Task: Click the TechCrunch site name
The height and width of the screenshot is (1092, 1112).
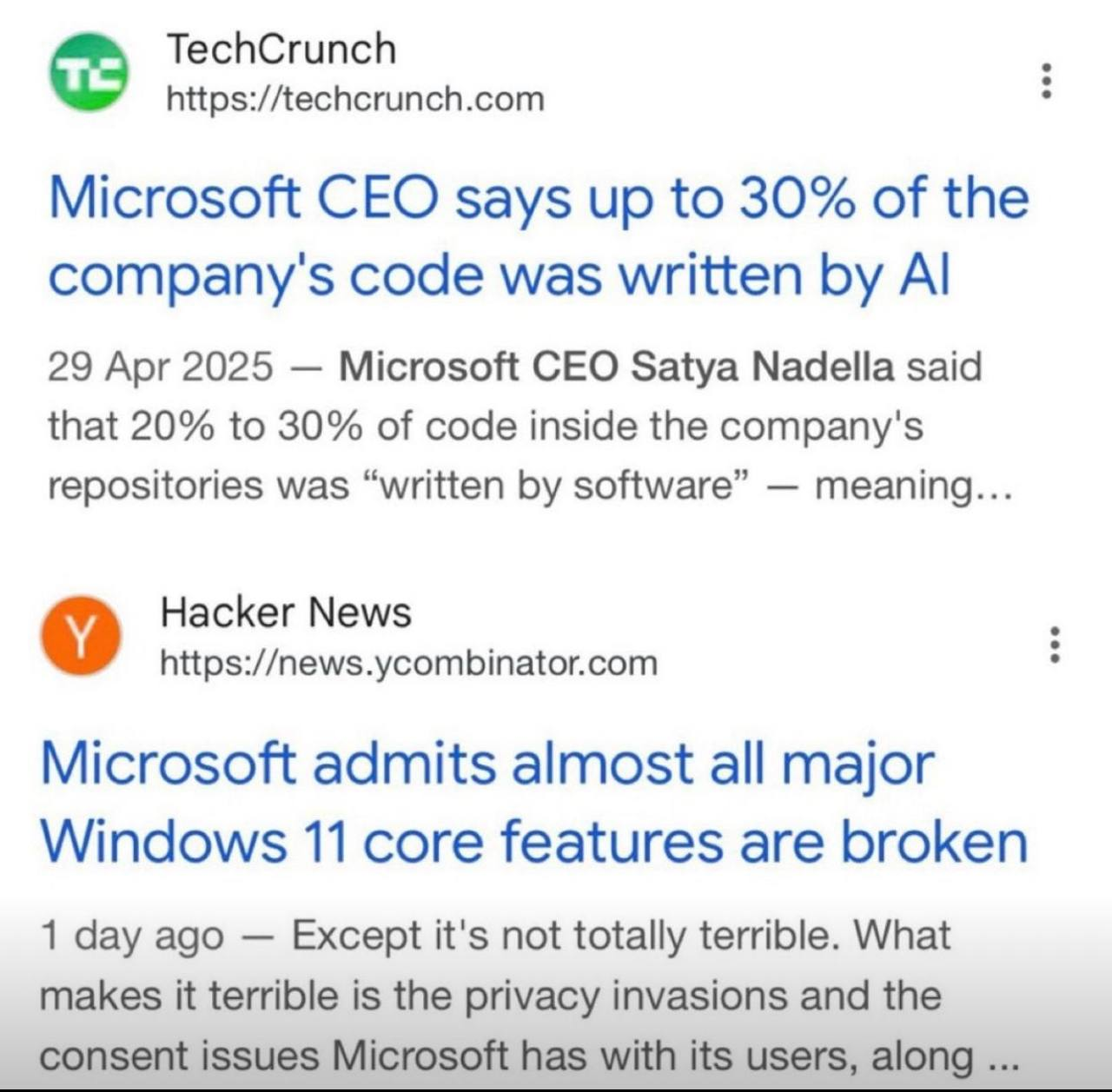Action: click(x=281, y=49)
